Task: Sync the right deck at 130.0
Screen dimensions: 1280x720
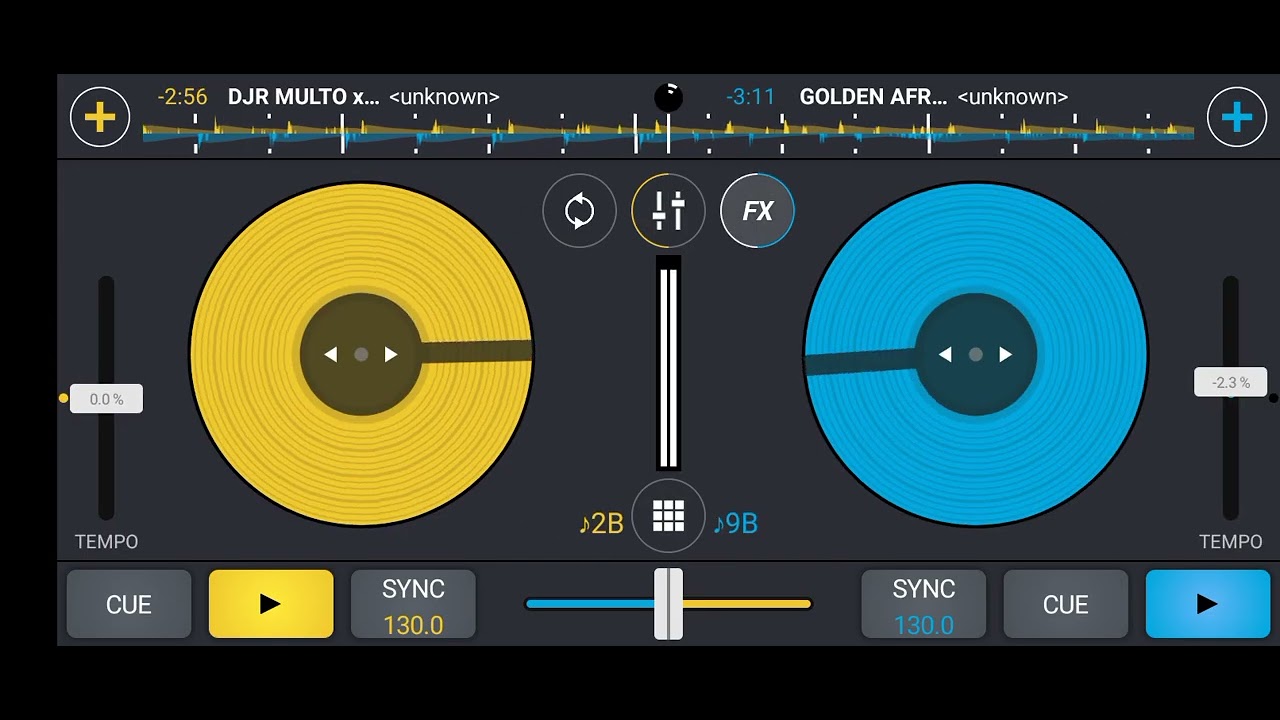Action: [924, 604]
